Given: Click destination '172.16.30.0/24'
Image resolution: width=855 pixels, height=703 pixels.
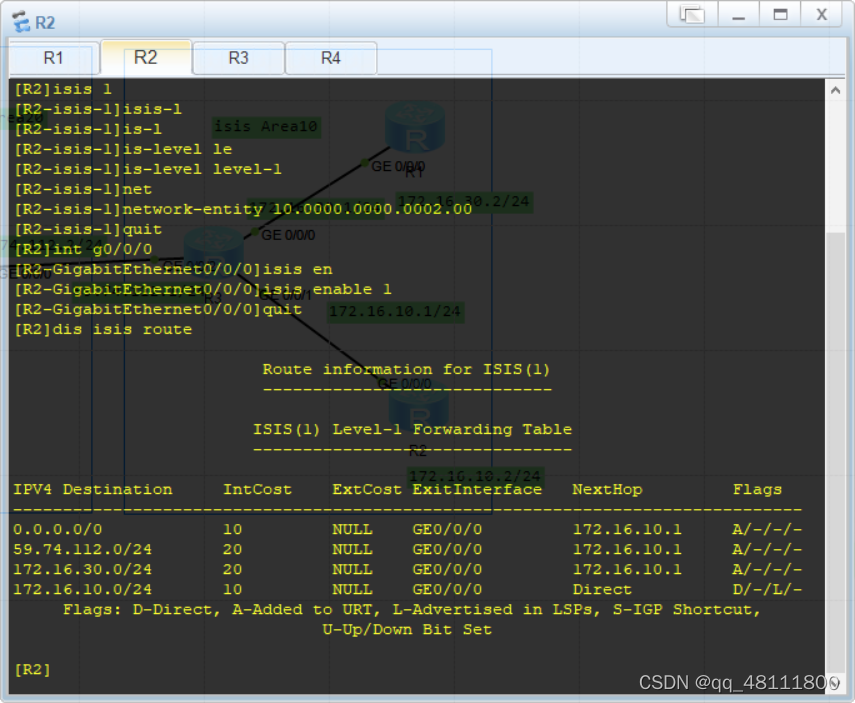Looking at the screenshot, I should tap(83, 569).
